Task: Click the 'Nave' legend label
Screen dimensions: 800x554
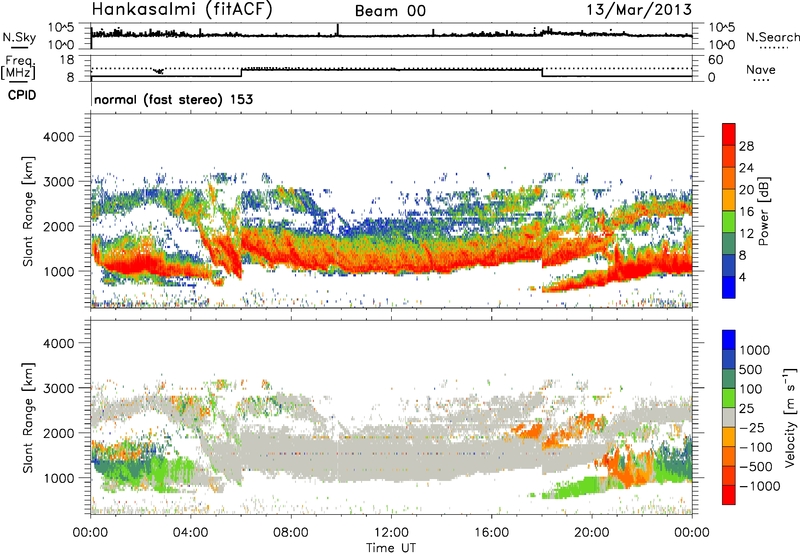Action: pyautogui.click(x=761, y=69)
